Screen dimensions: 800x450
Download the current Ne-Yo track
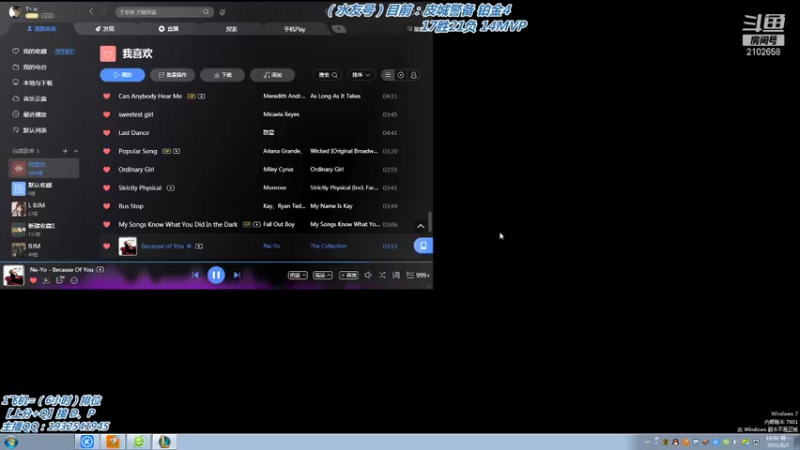click(x=46, y=280)
